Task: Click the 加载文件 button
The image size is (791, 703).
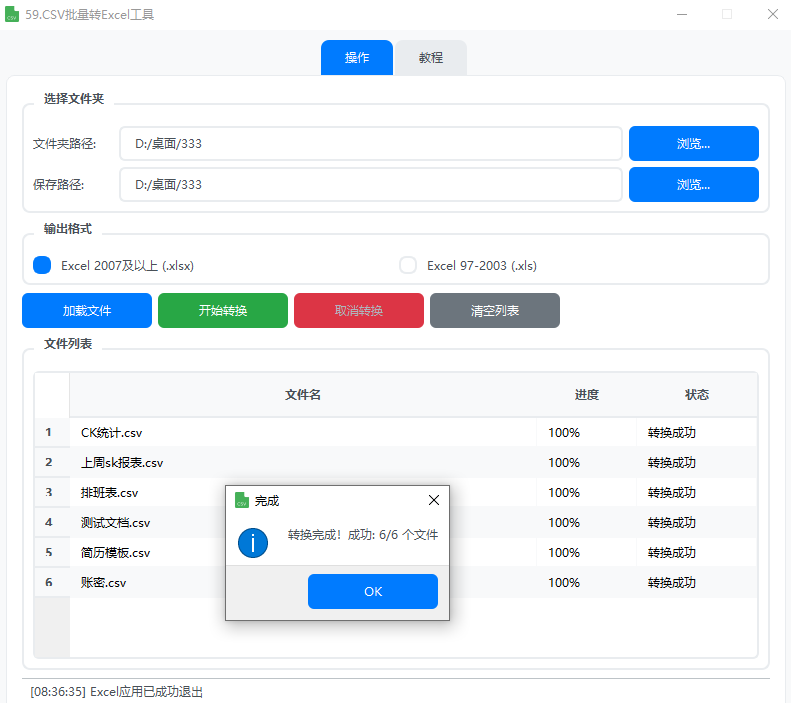Action: tap(87, 311)
